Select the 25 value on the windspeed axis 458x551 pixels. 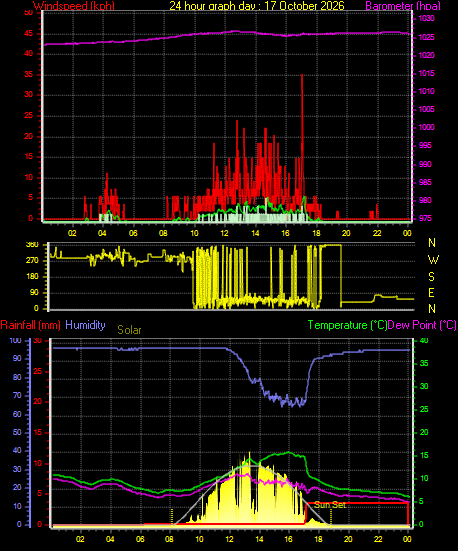pos(28,116)
